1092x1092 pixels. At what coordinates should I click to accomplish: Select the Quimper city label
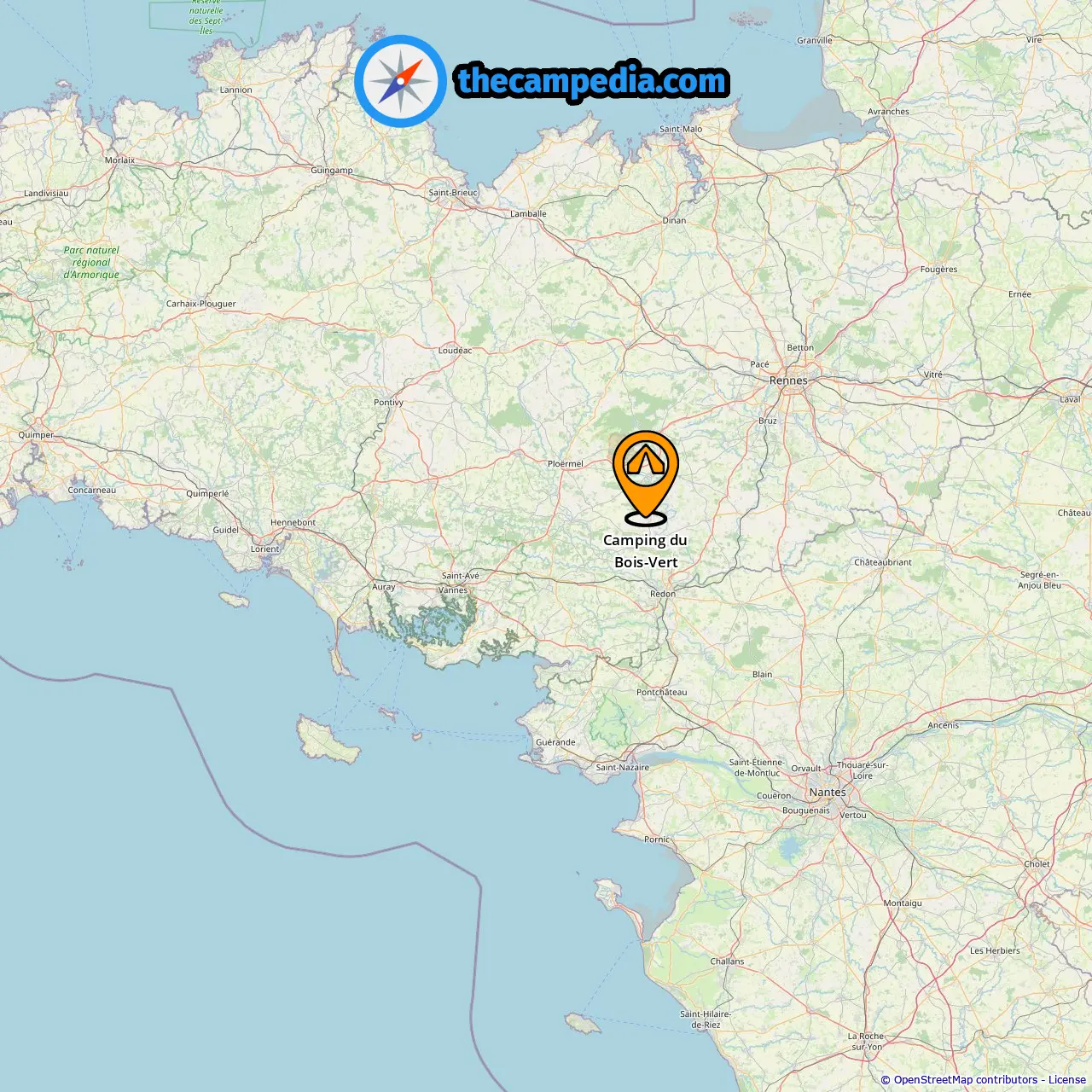pos(36,434)
